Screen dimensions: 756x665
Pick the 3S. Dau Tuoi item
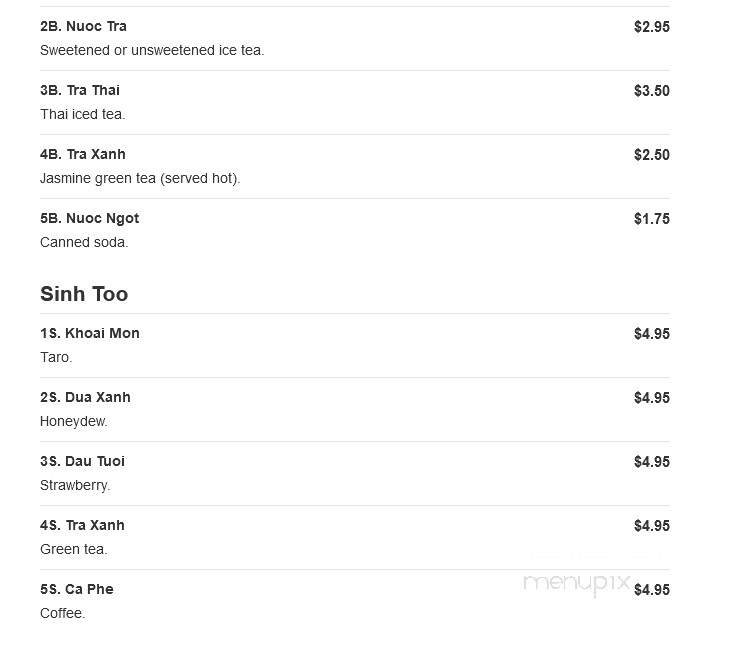(82, 461)
